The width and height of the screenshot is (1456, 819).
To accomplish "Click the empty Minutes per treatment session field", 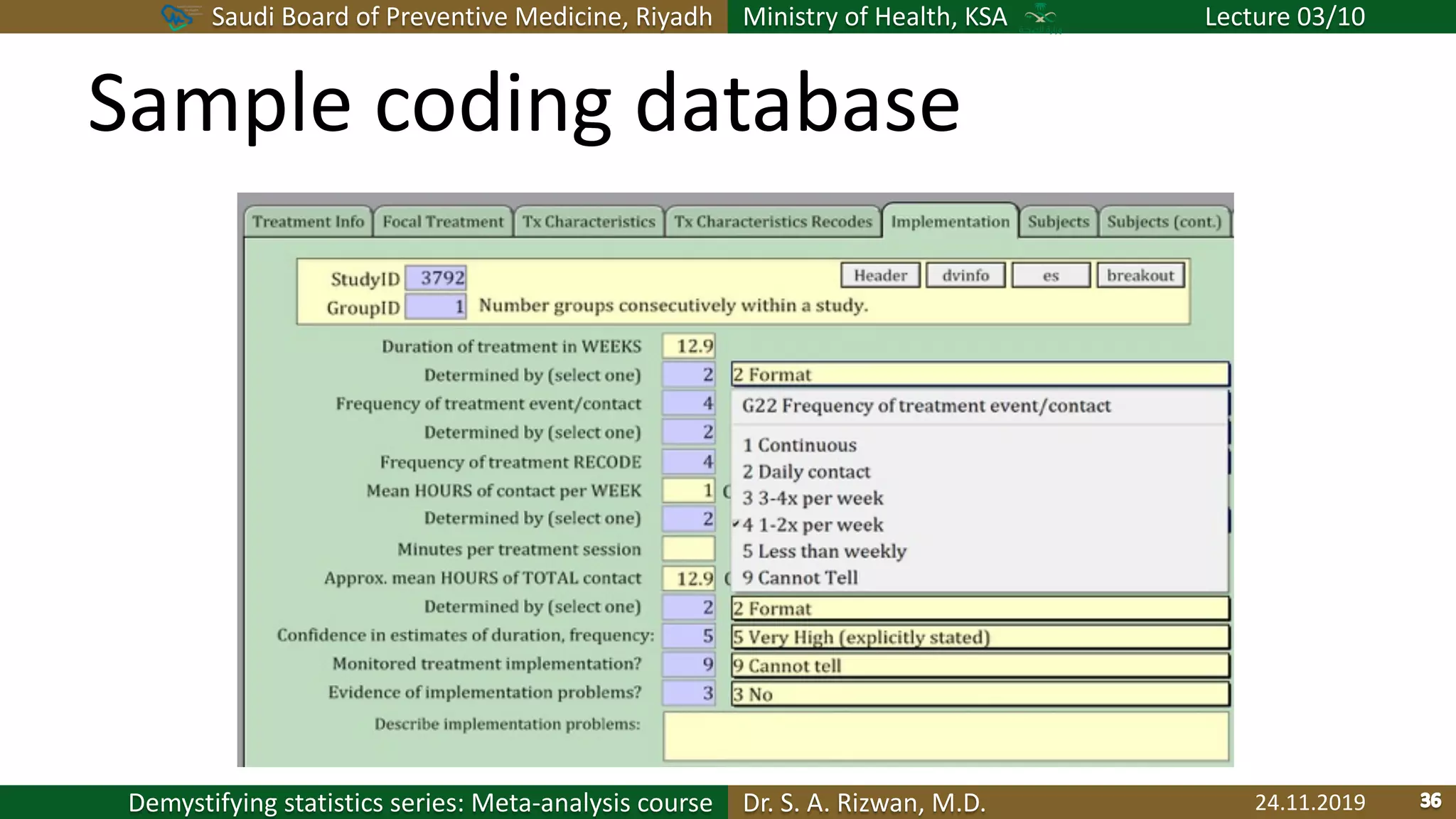I will pyautogui.click(x=688, y=549).
